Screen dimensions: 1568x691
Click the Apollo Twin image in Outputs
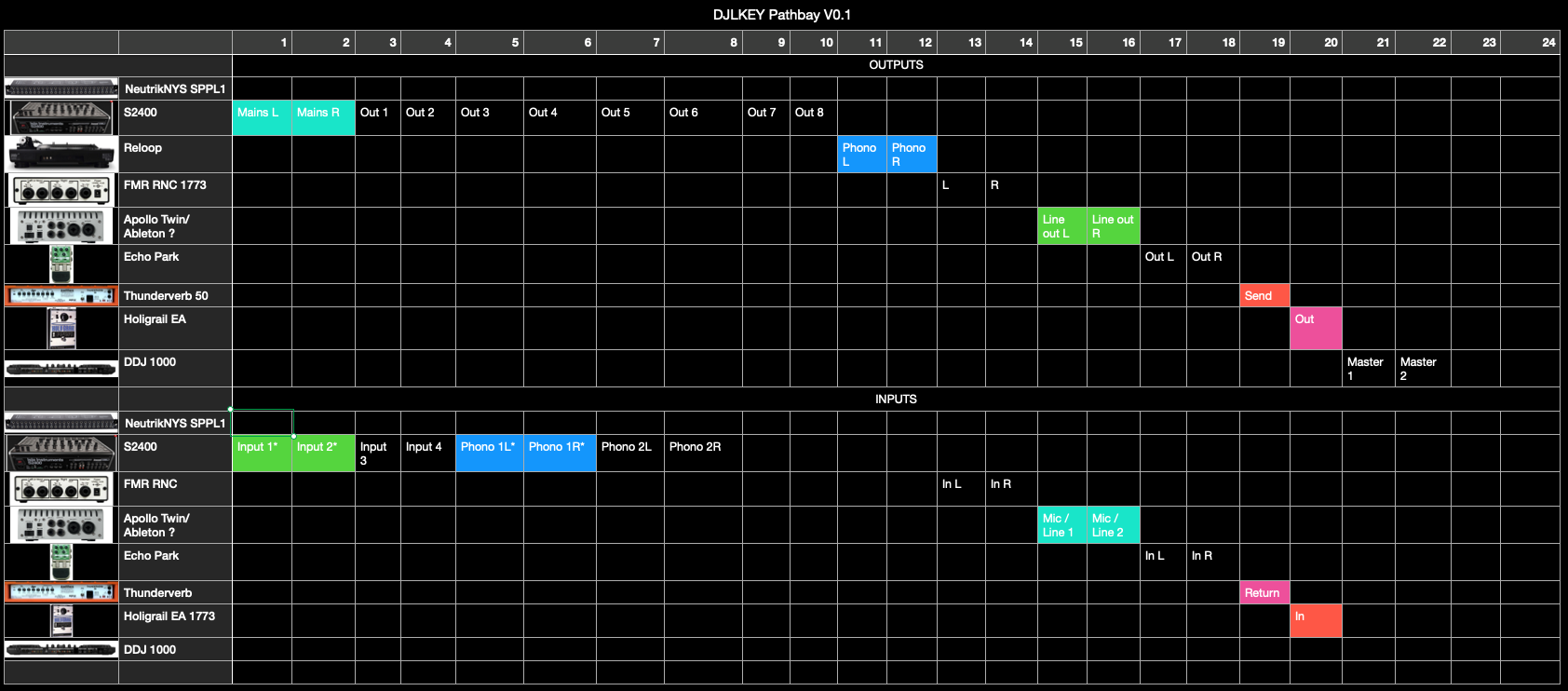[x=62, y=225]
